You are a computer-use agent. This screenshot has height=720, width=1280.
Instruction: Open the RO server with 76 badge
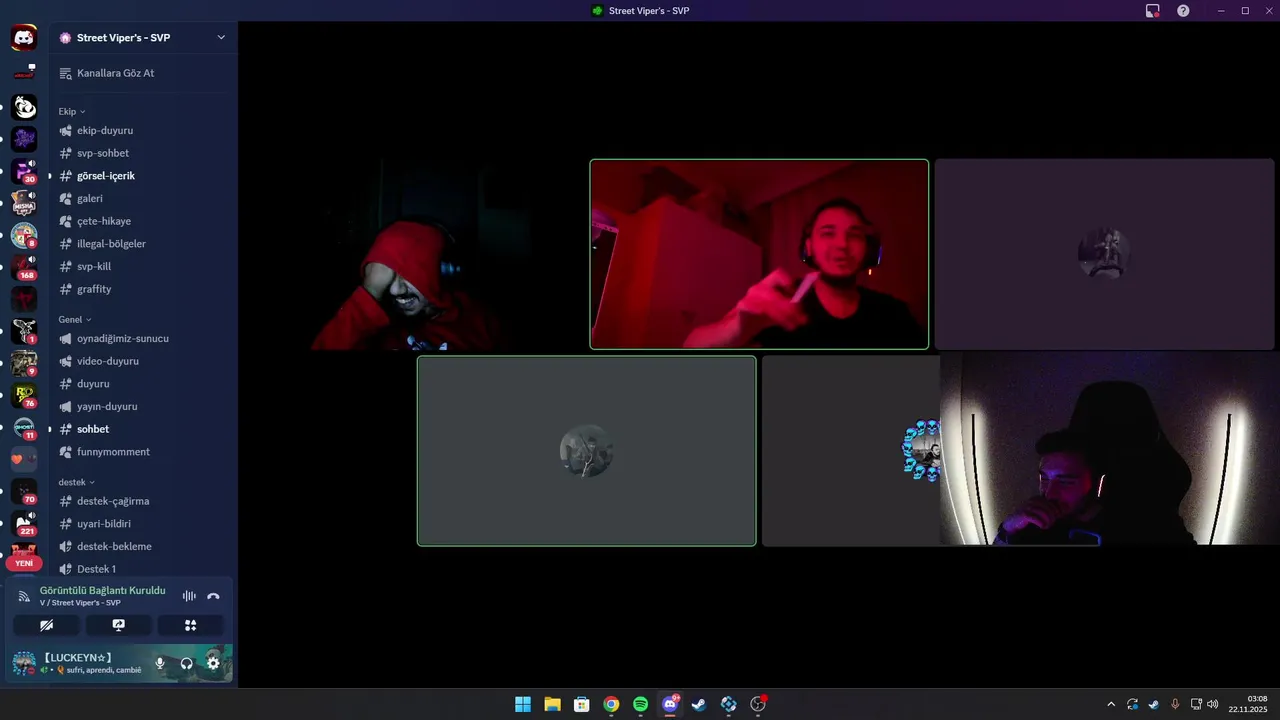(x=24, y=395)
